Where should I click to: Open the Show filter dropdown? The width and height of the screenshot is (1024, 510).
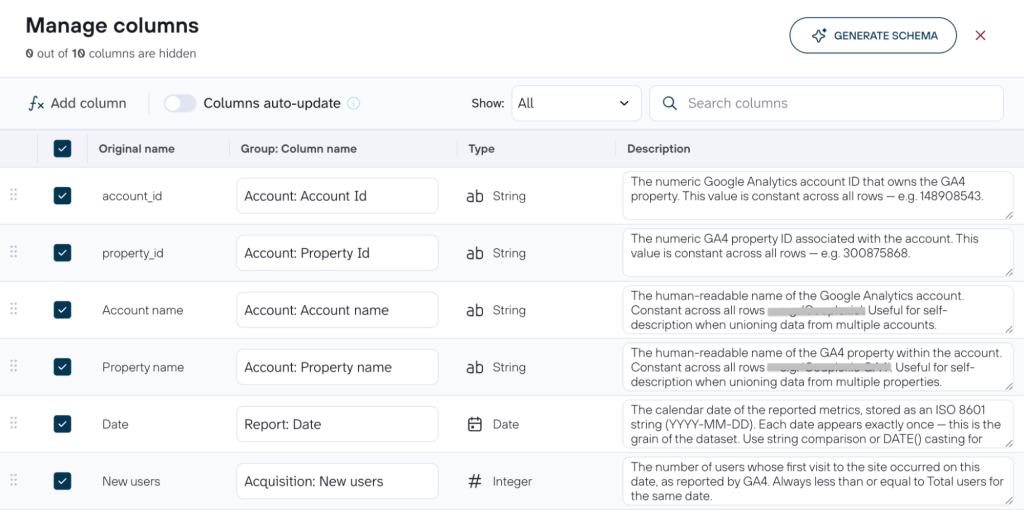576,103
